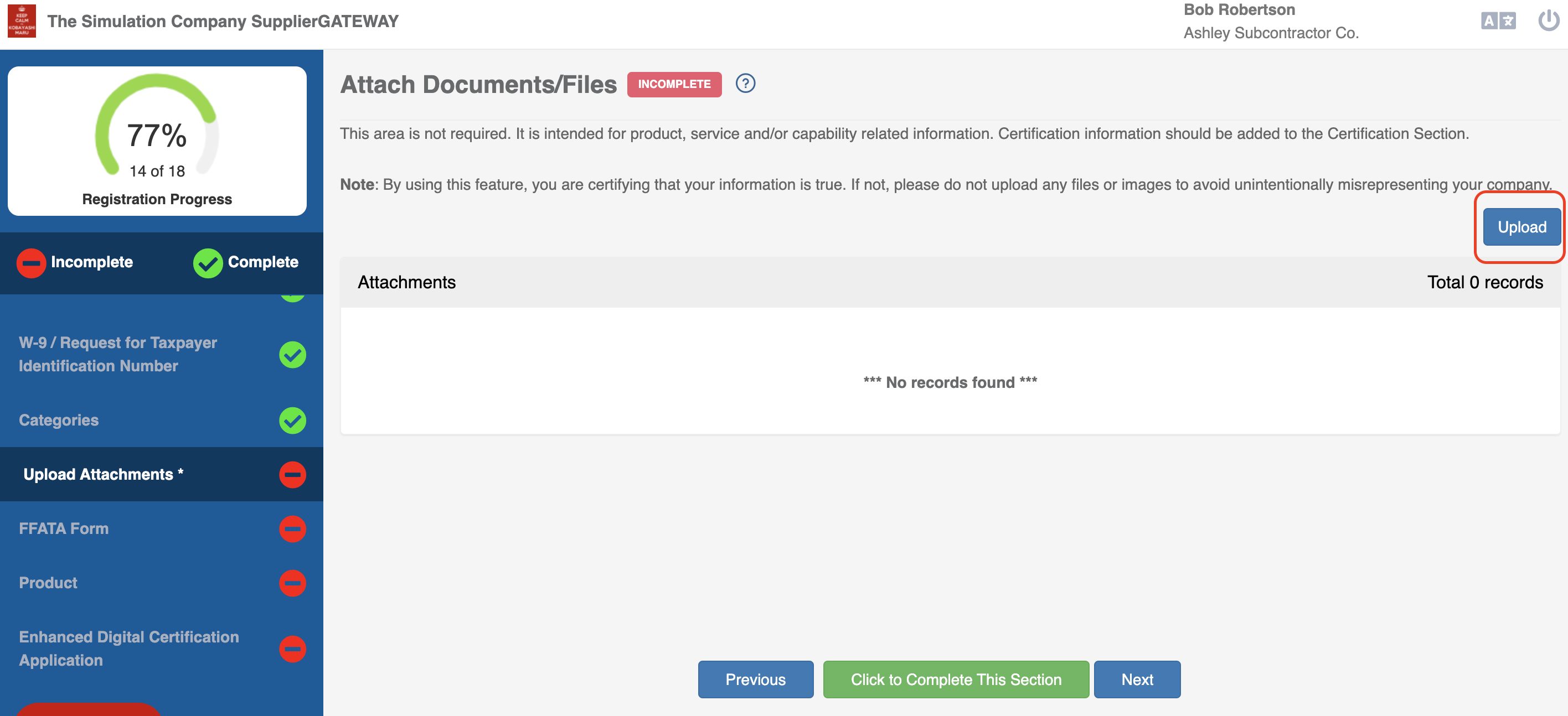Go to the Previous page
1568x716 pixels.
(x=755, y=679)
